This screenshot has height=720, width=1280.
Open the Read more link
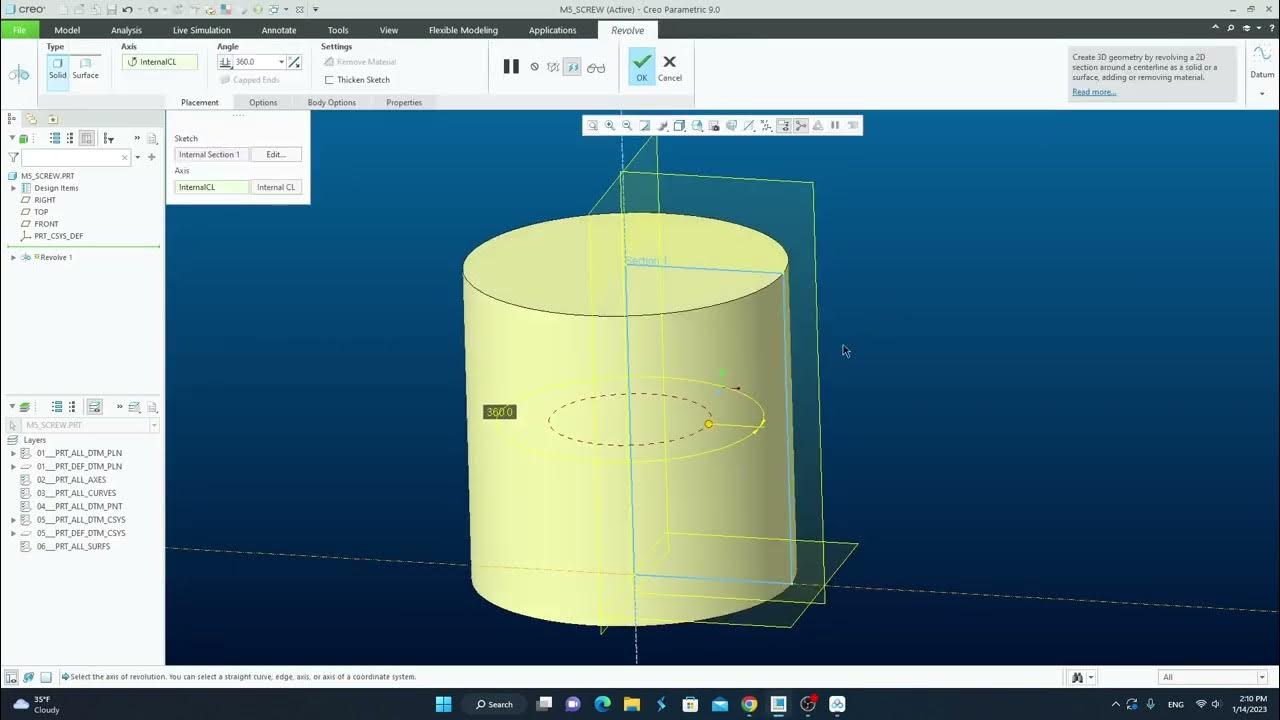click(x=1094, y=92)
